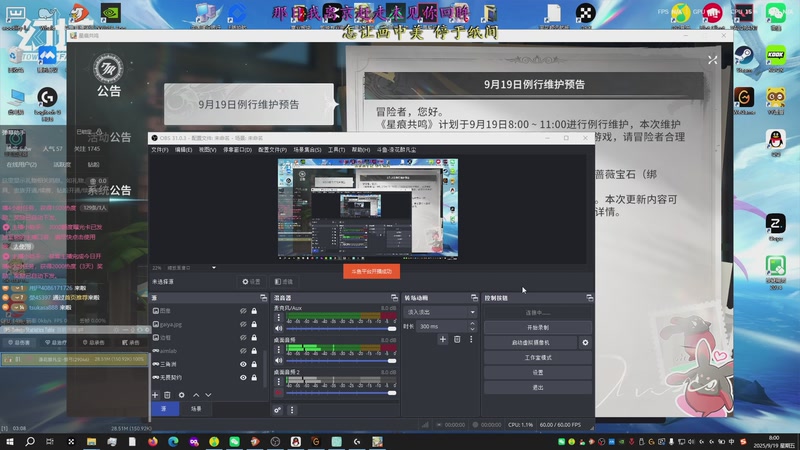Viewport: 800px width, 450px height.
Task: Toggle lock on 三角洲 source
Action: 254,364
